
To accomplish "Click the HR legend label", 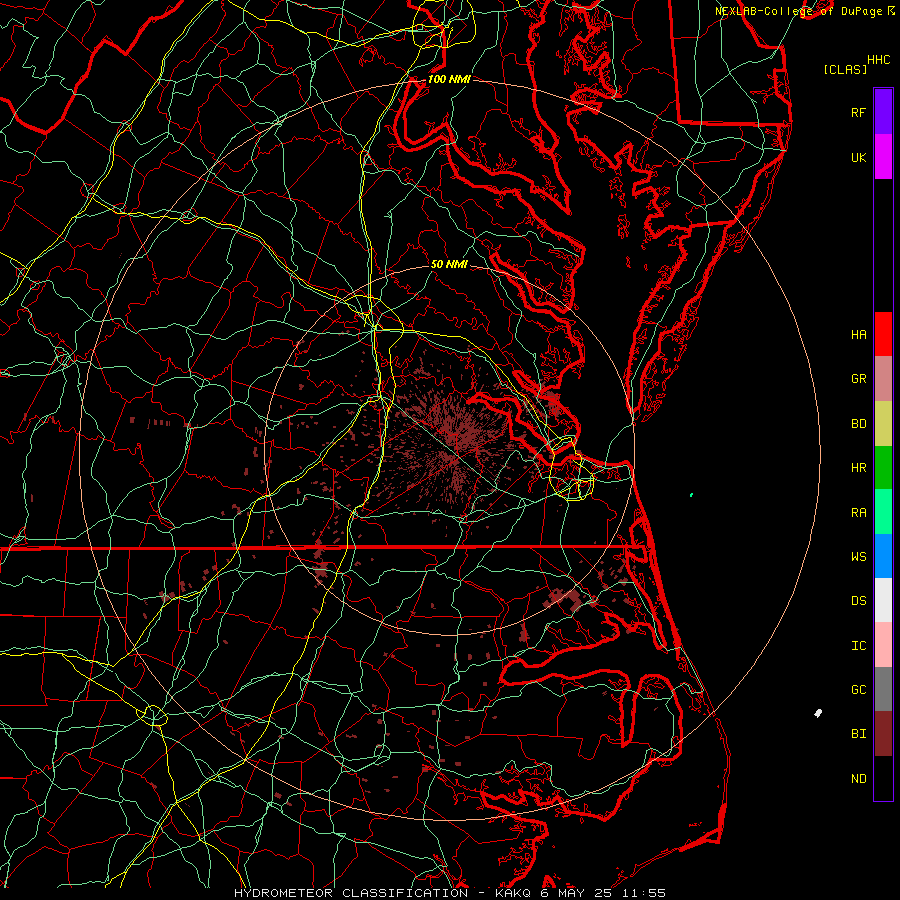I will (858, 468).
